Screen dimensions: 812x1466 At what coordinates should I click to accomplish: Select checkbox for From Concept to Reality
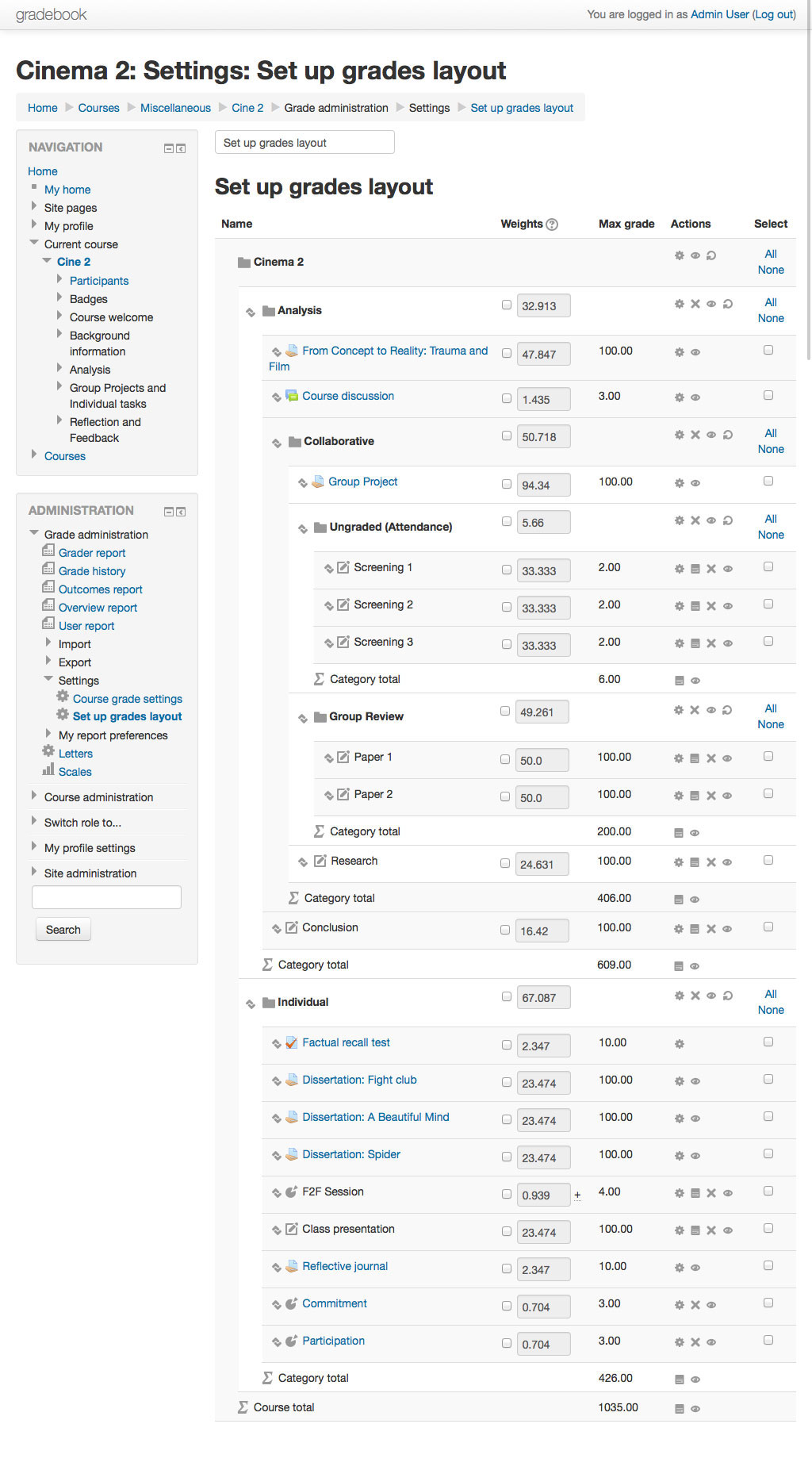coord(768,350)
